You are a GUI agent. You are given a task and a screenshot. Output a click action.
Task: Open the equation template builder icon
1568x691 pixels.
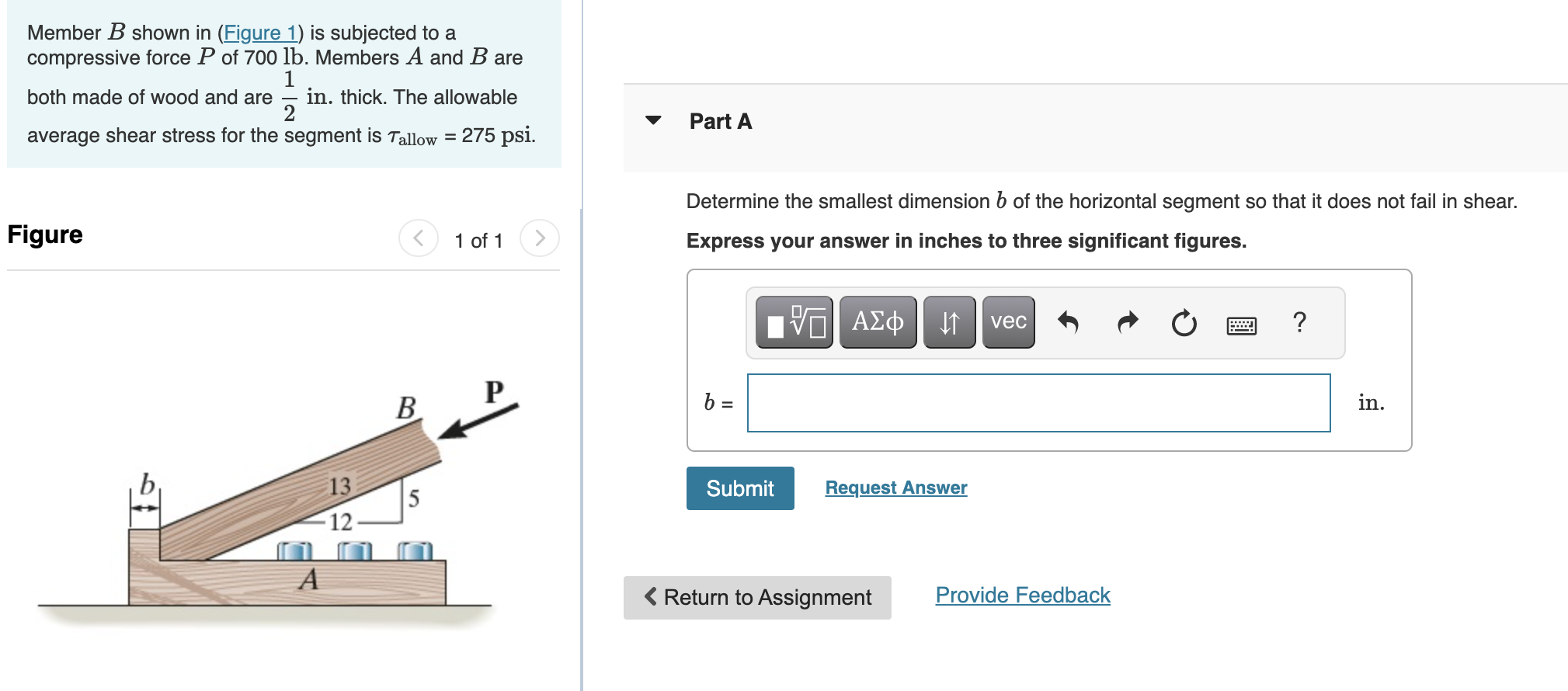click(794, 322)
